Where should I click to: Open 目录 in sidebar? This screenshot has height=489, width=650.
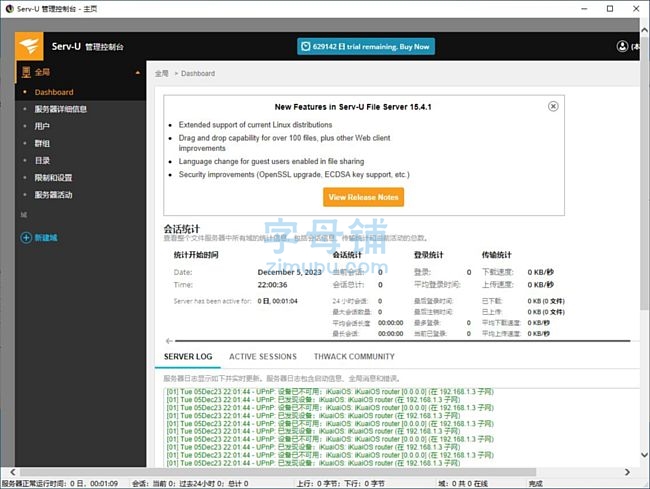42,160
